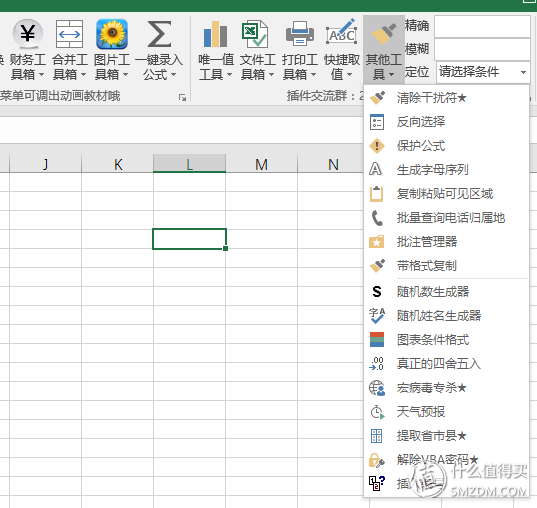Viewport: 537px width, 508px height.
Task: Choose 随机姓名生成器 from the menu
Action: [446, 315]
